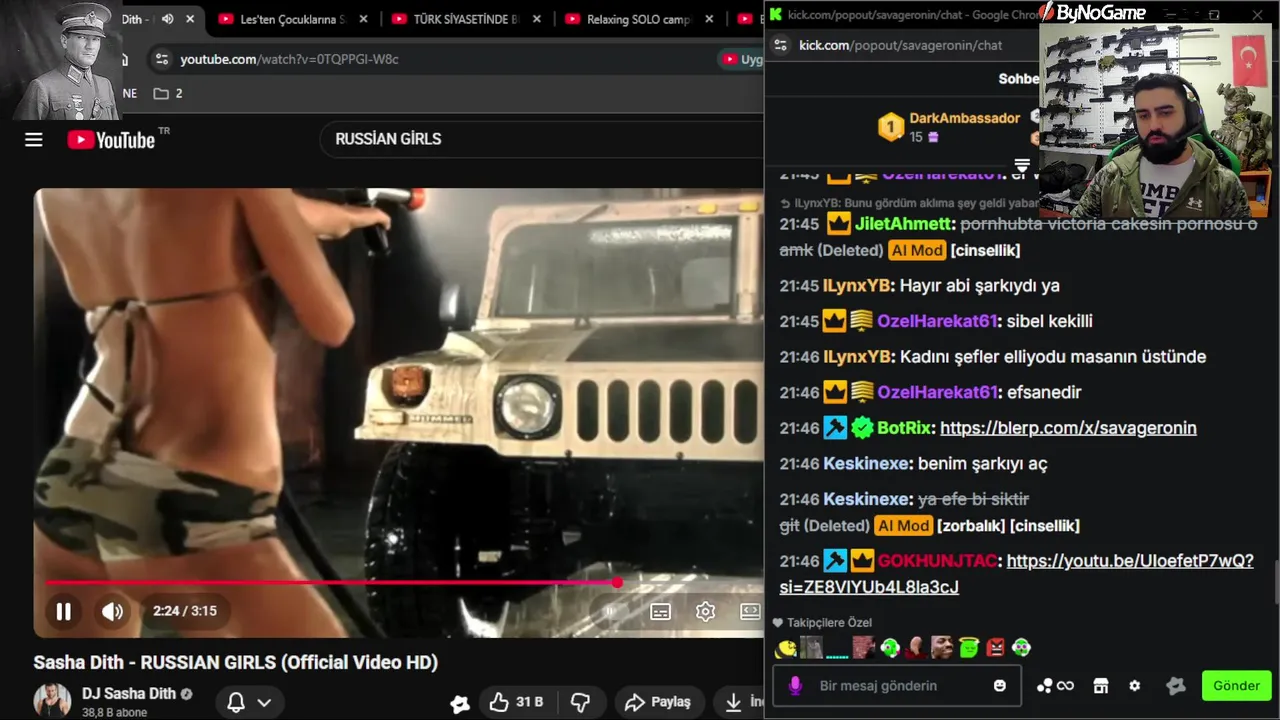Send message with the green Gönder button

coord(1236,686)
